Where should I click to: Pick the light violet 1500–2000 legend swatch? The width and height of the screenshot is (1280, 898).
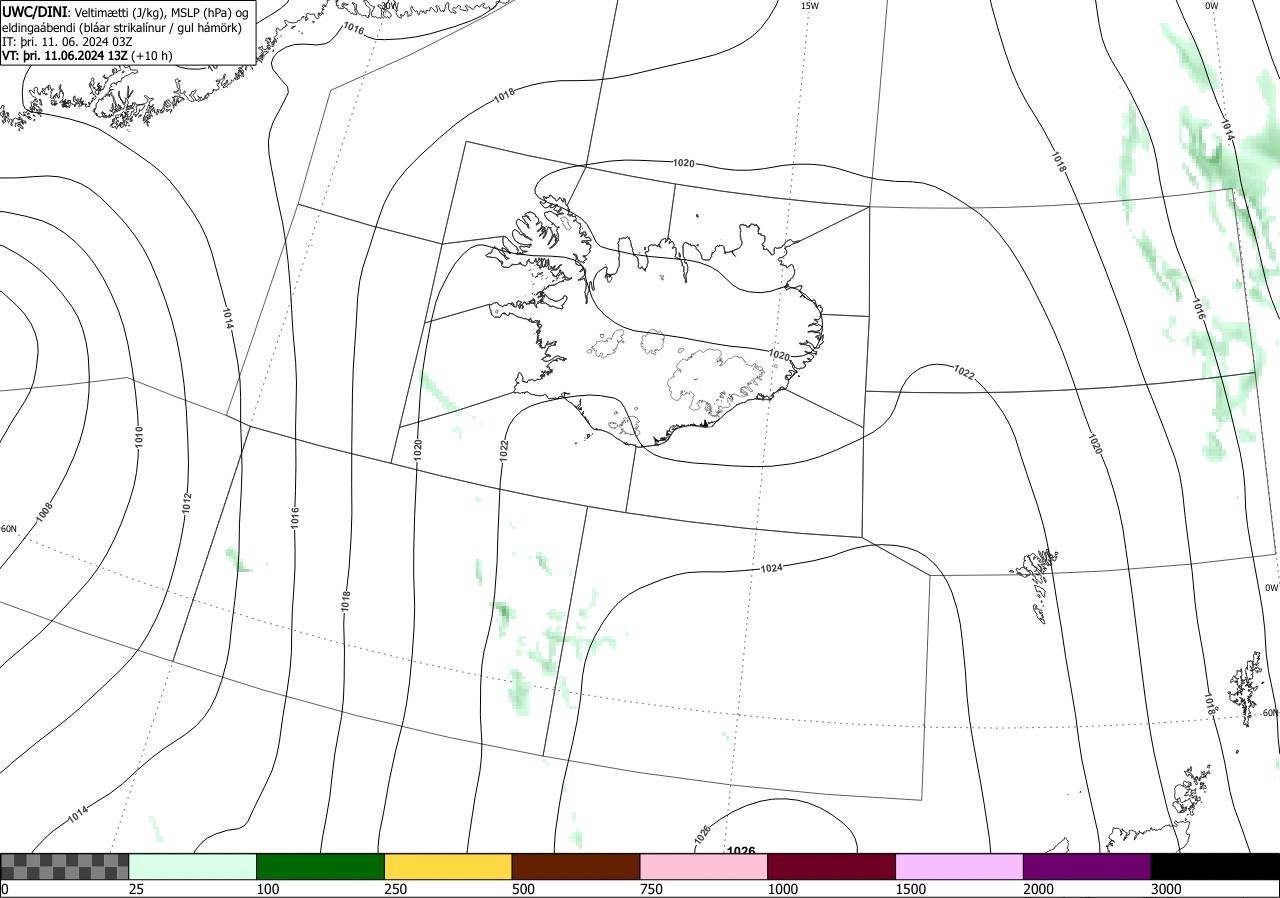pyautogui.click(x=959, y=866)
